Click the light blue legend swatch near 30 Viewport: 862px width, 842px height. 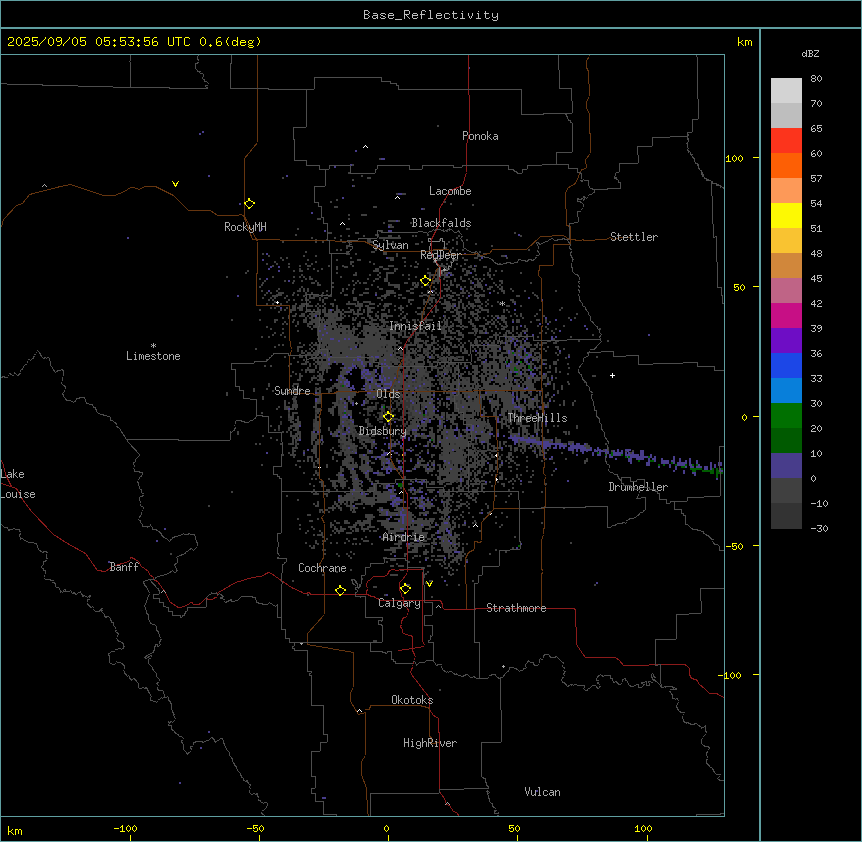point(786,391)
